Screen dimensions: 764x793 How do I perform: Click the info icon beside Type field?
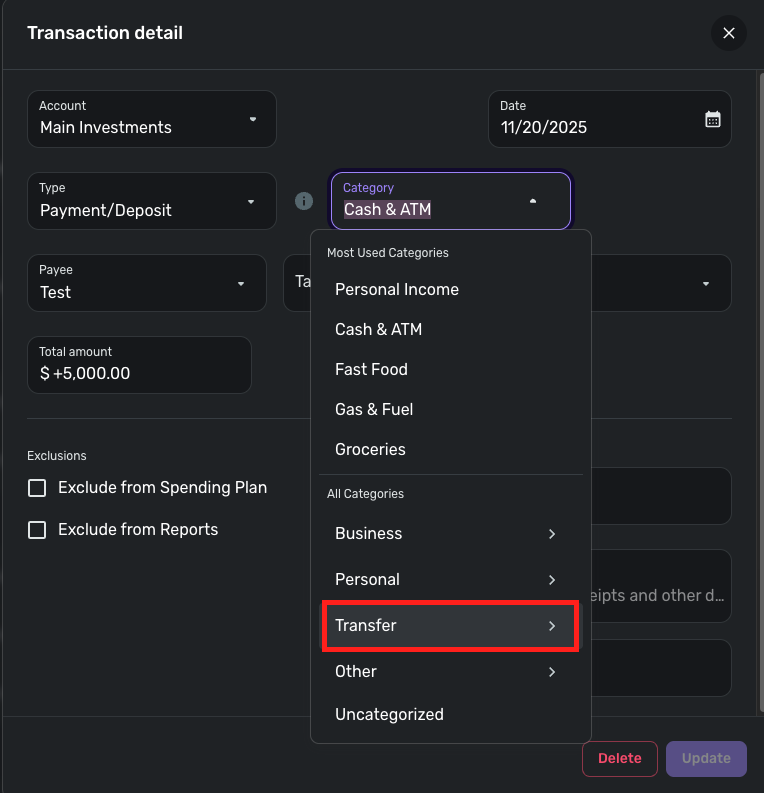click(x=304, y=201)
